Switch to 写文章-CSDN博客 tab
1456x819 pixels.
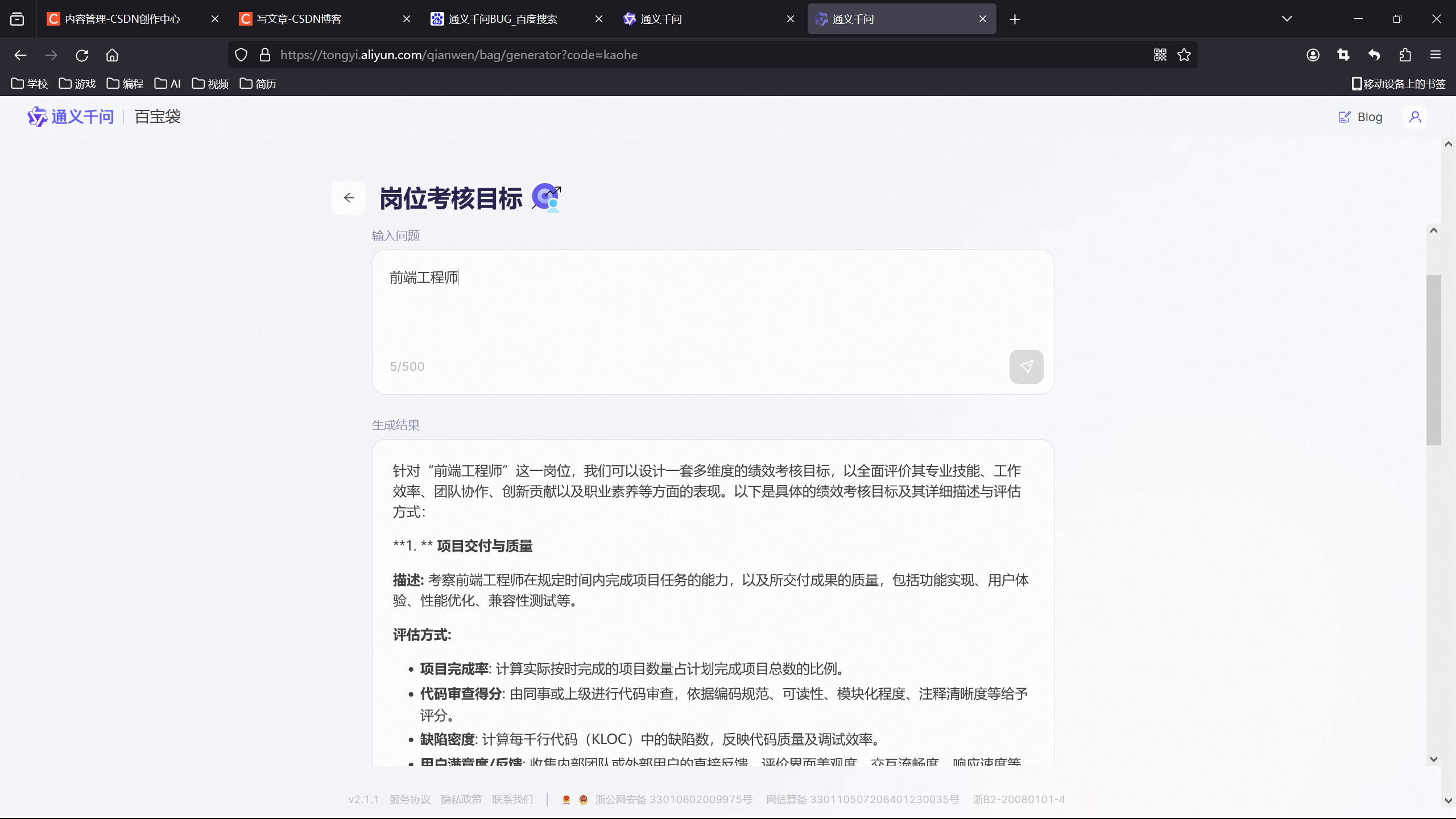299,19
